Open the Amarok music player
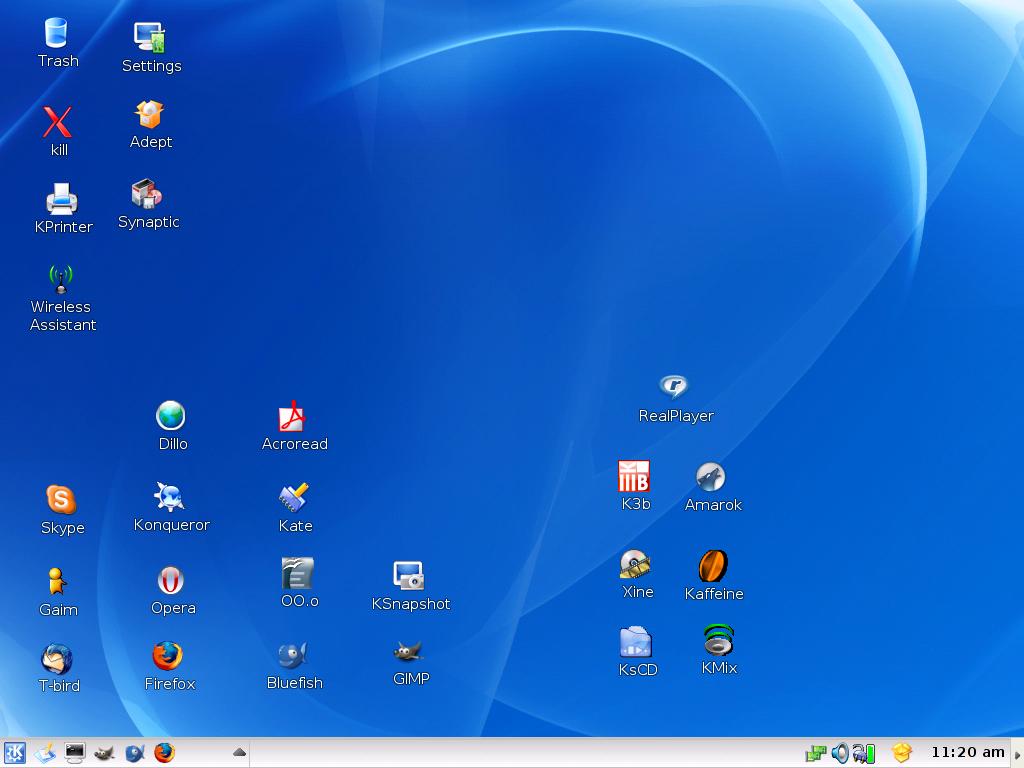 tap(711, 478)
